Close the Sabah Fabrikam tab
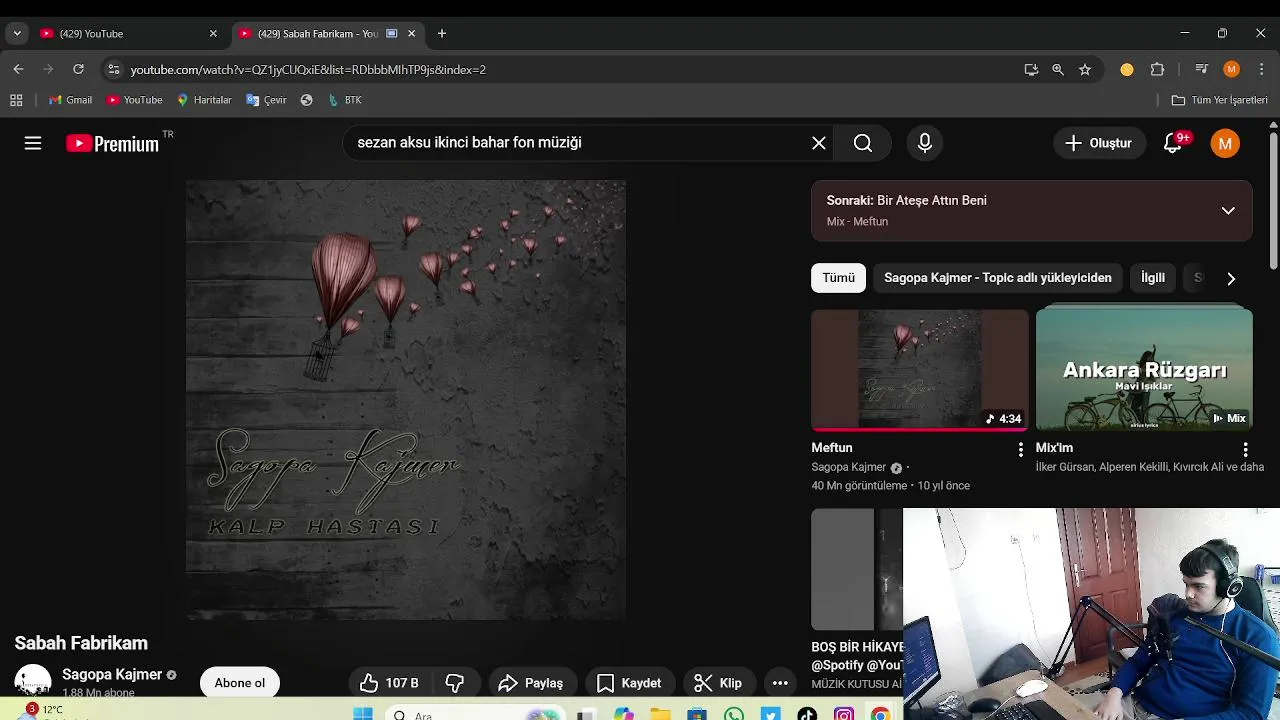 pos(411,33)
